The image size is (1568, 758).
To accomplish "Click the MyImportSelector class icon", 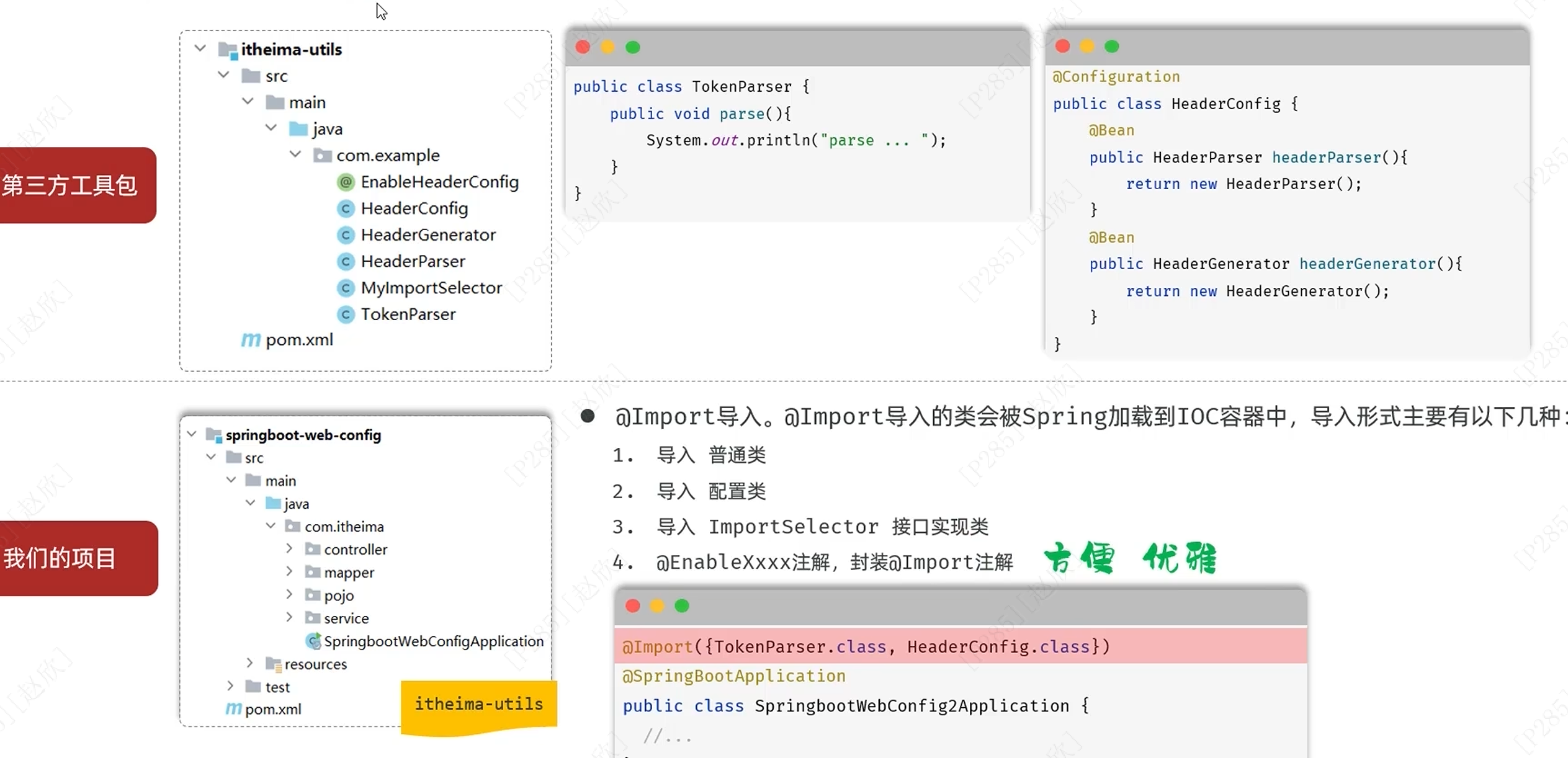I will [x=346, y=288].
